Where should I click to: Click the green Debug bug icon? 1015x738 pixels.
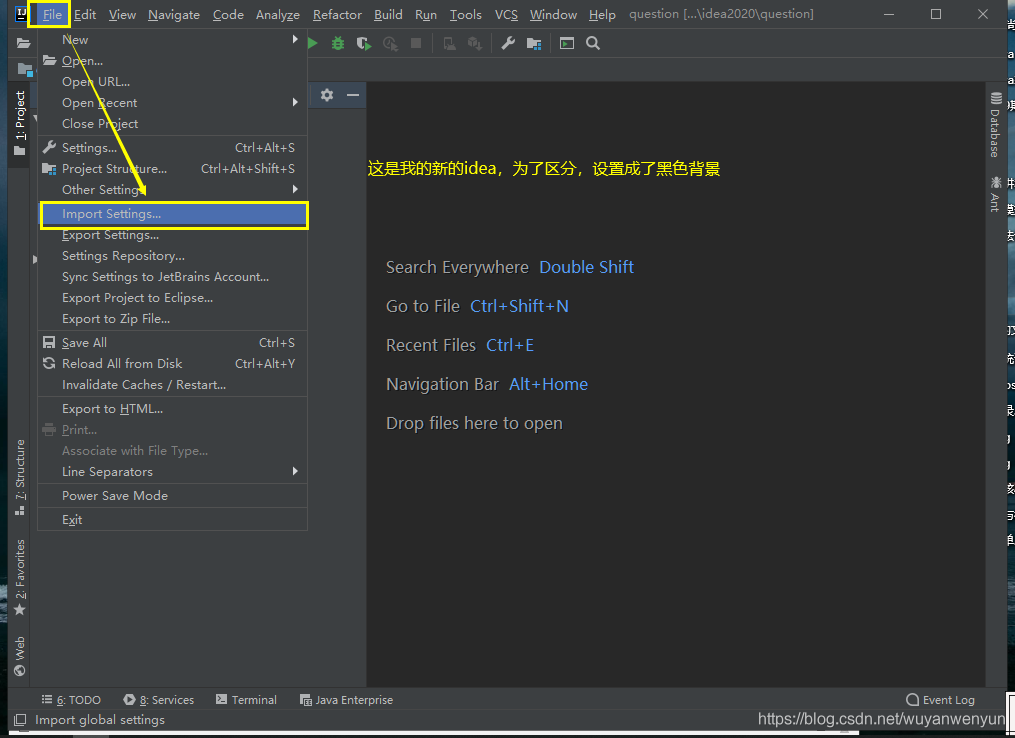[338, 43]
